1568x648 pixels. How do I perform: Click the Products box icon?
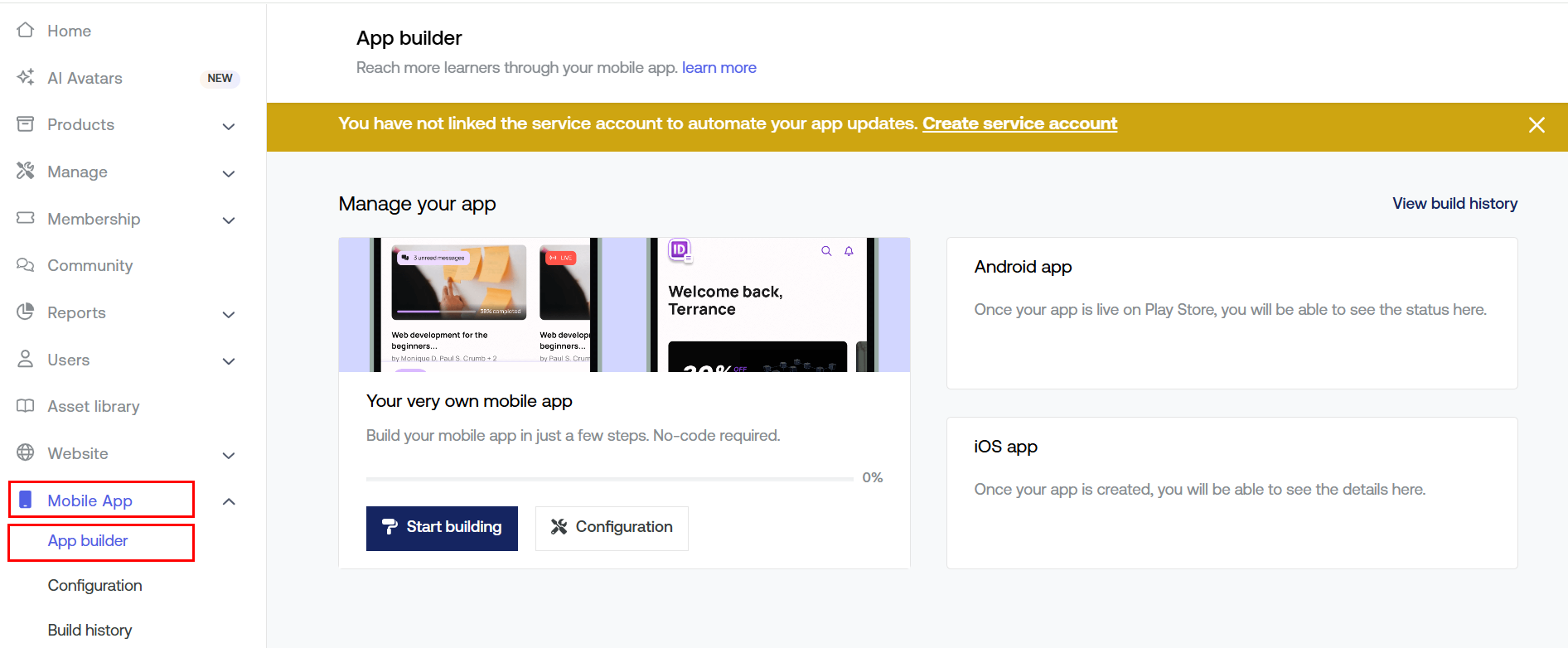tap(26, 124)
